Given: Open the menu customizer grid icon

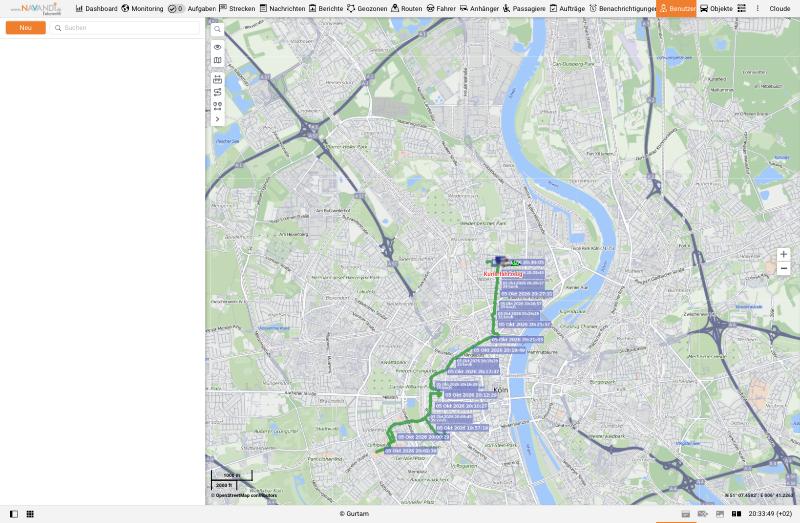Looking at the screenshot, I should pos(741,9).
